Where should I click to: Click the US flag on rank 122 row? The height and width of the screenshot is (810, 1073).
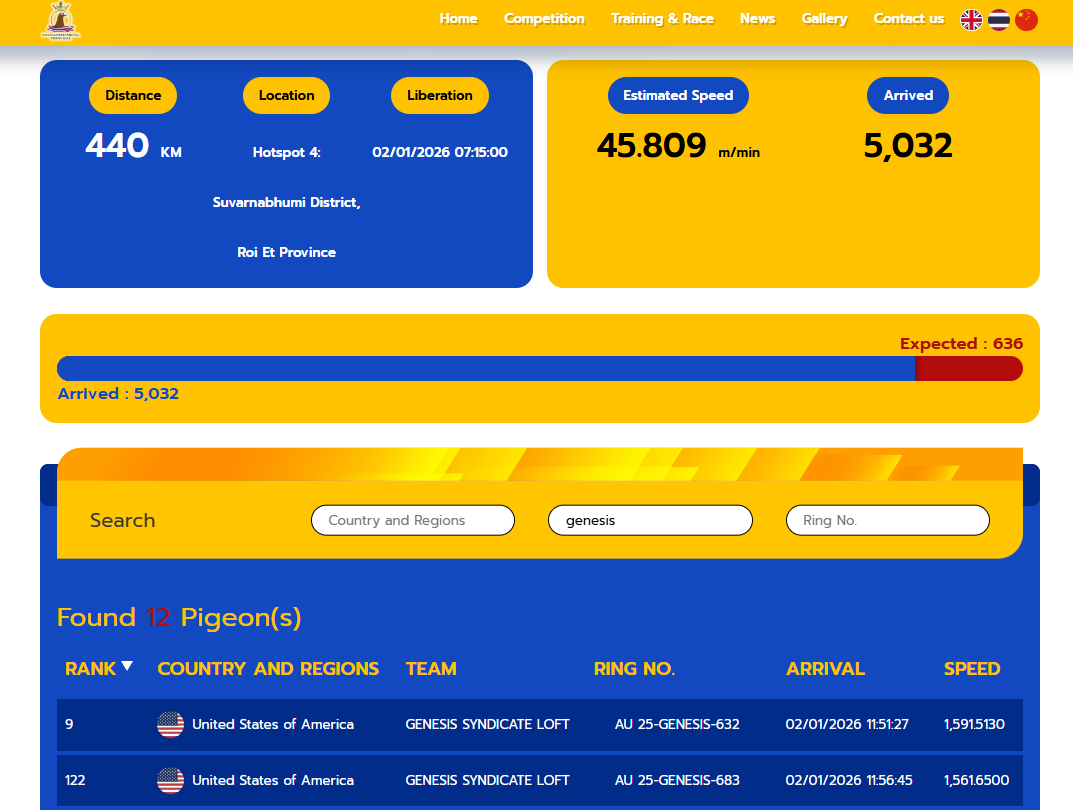(x=169, y=780)
